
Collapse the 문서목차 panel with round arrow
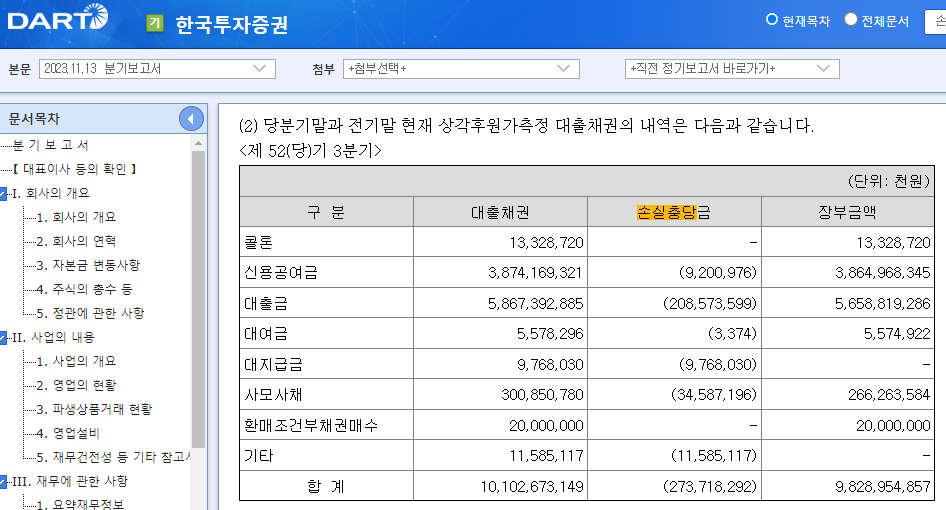tap(191, 119)
